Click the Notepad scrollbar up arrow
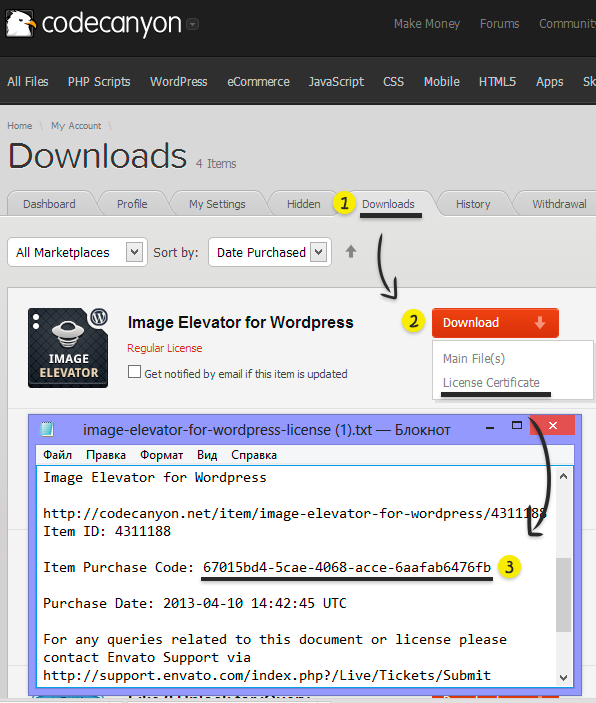Image resolution: width=596 pixels, height=703 pixels. [563, 477]
